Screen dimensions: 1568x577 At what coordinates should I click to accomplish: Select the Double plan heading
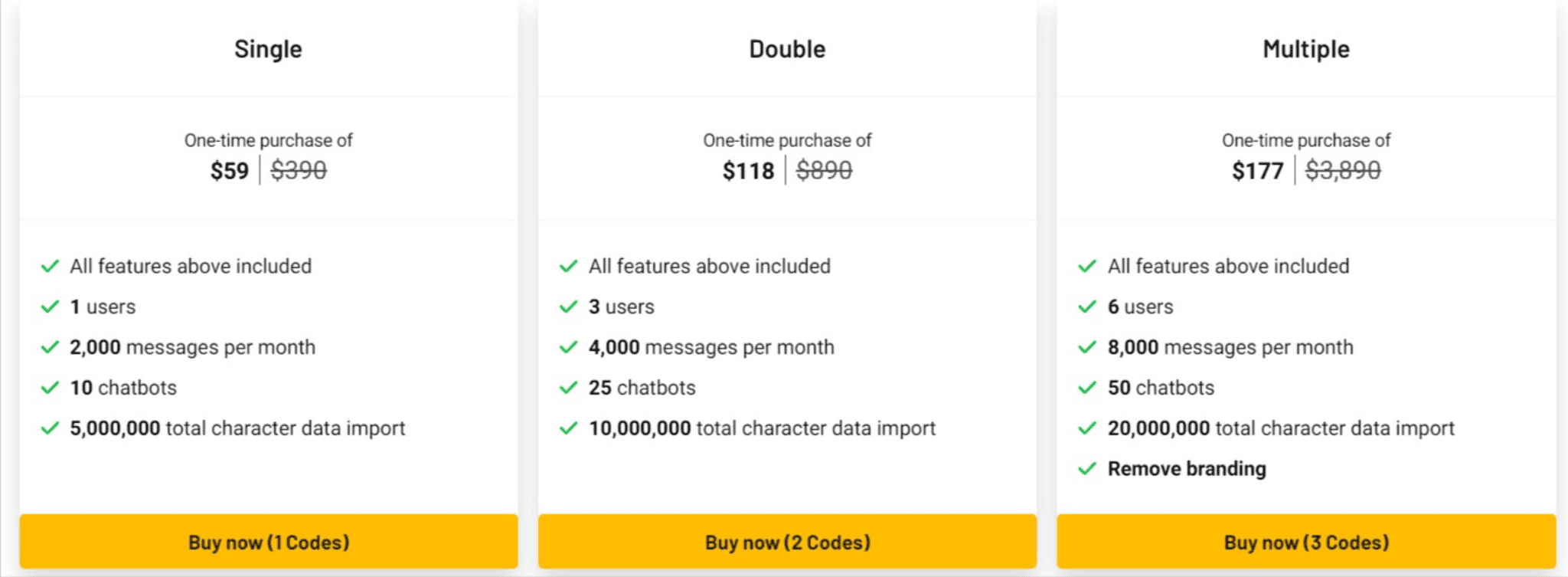tap(787, 49)
